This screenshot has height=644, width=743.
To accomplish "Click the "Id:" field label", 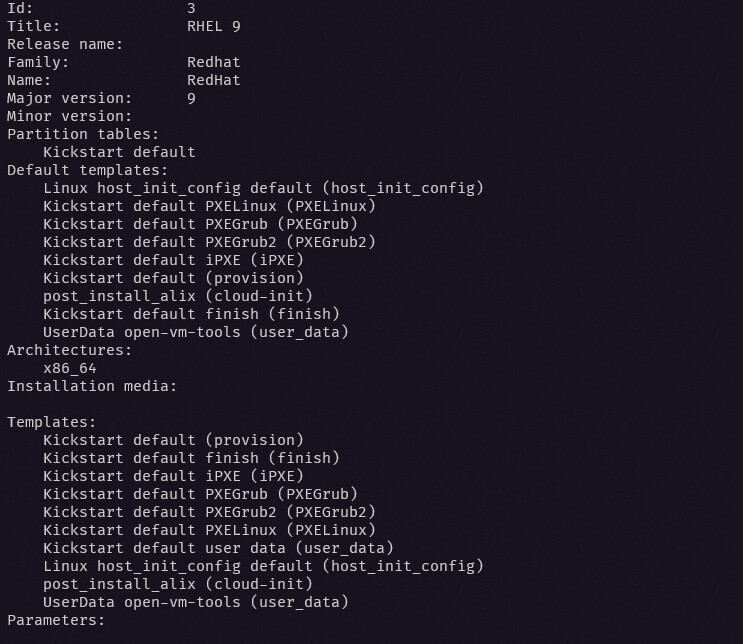I will [20, 8].
